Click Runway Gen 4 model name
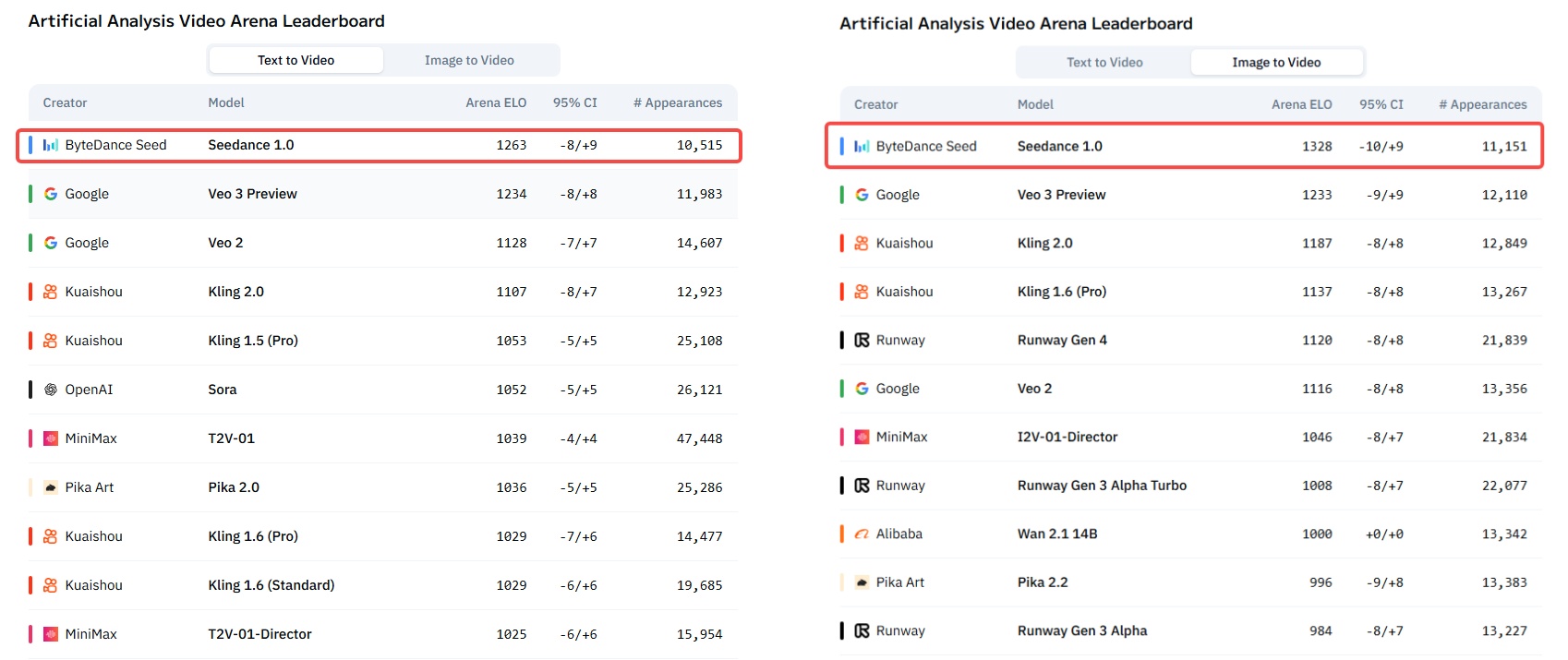Screen dimensions: 1568x660 coord(1062,340)
